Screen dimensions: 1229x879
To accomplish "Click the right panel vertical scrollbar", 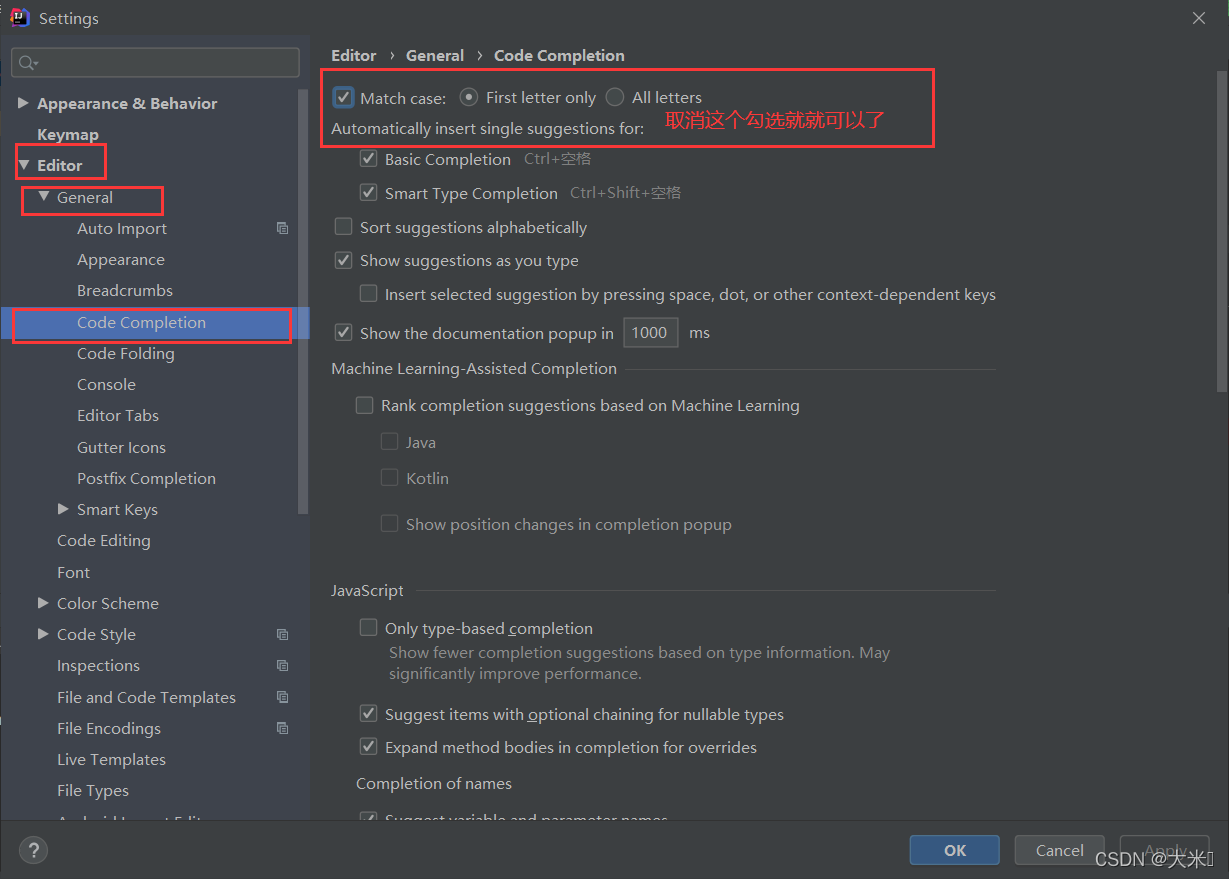I will coord(1221,231).
